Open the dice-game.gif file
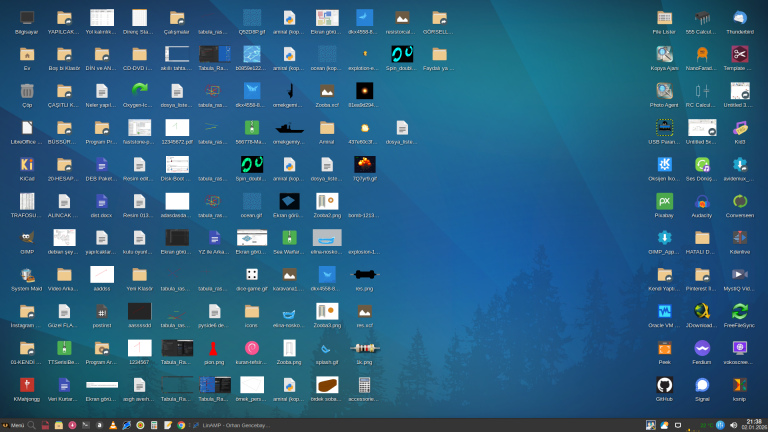 point(252,275)
